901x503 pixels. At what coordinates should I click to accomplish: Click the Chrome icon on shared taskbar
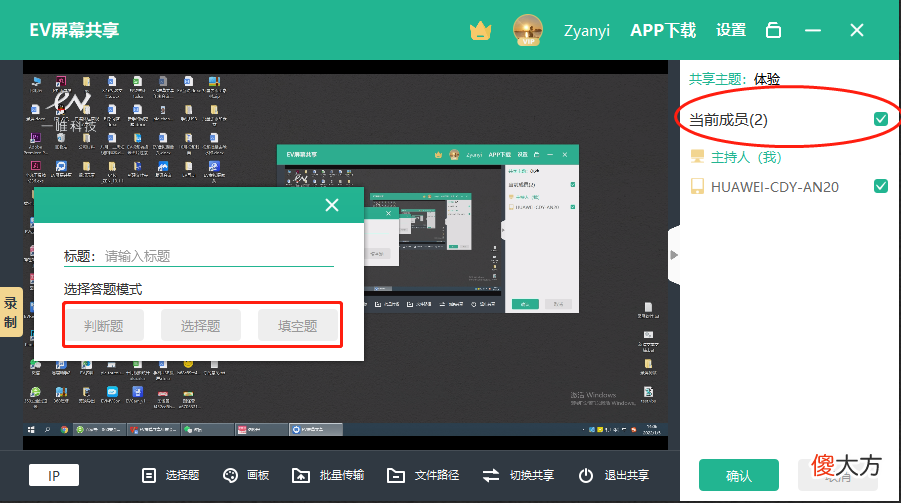(x=64, y=429)
